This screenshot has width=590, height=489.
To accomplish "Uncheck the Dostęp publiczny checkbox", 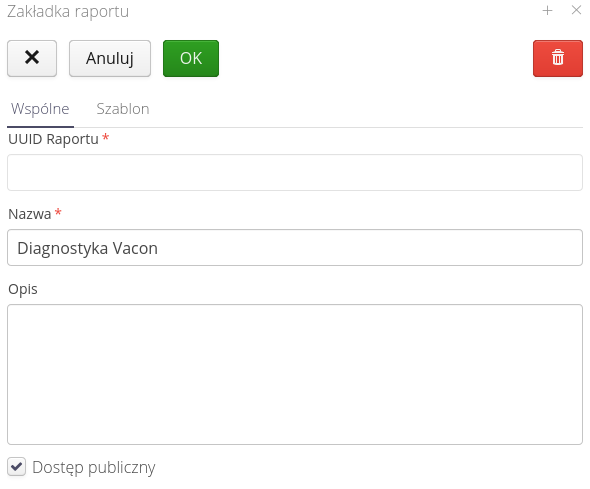I will point(17,467).
